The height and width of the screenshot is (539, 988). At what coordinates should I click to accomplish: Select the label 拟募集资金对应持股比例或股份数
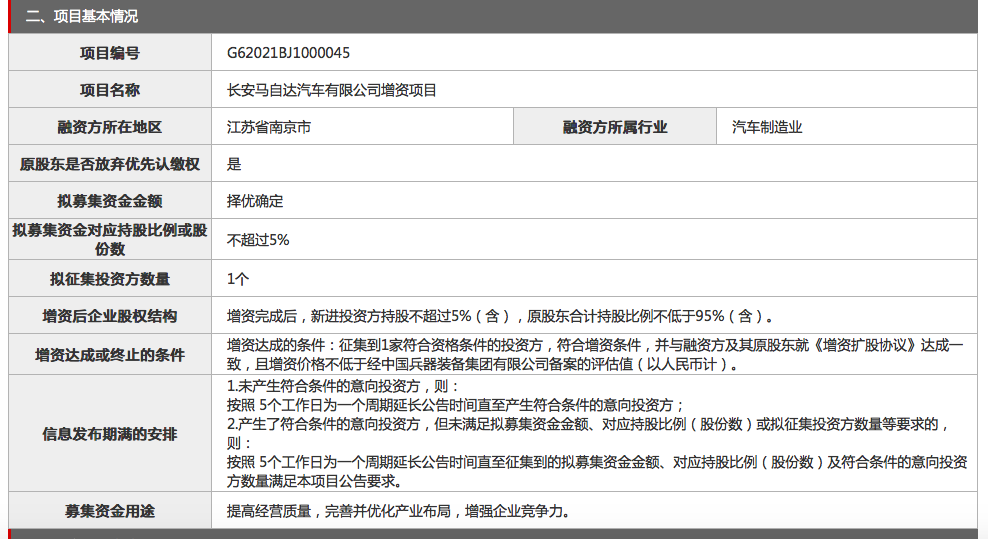click(110, 240)
